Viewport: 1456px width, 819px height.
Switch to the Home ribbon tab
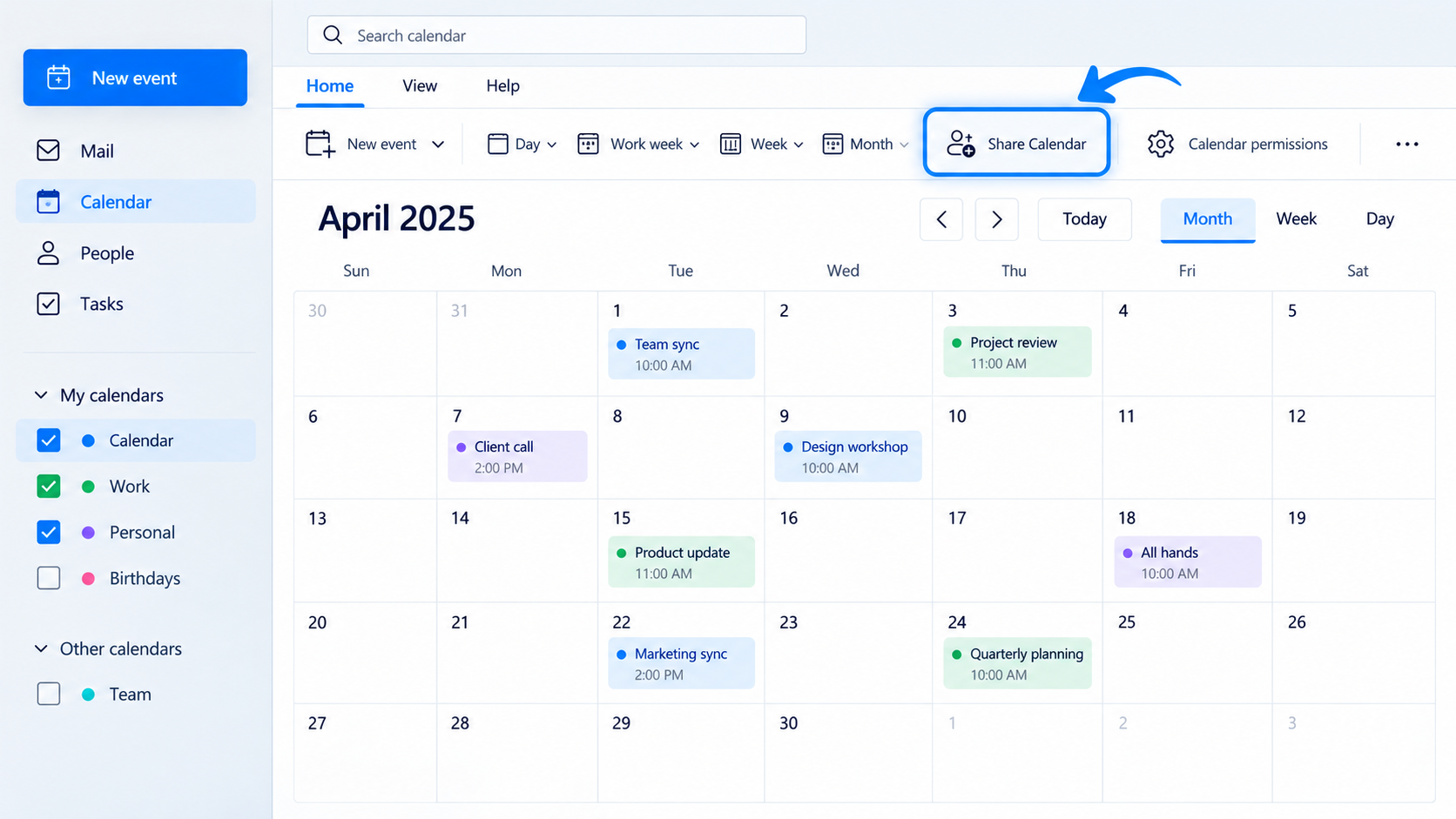(x=330, y=86)
